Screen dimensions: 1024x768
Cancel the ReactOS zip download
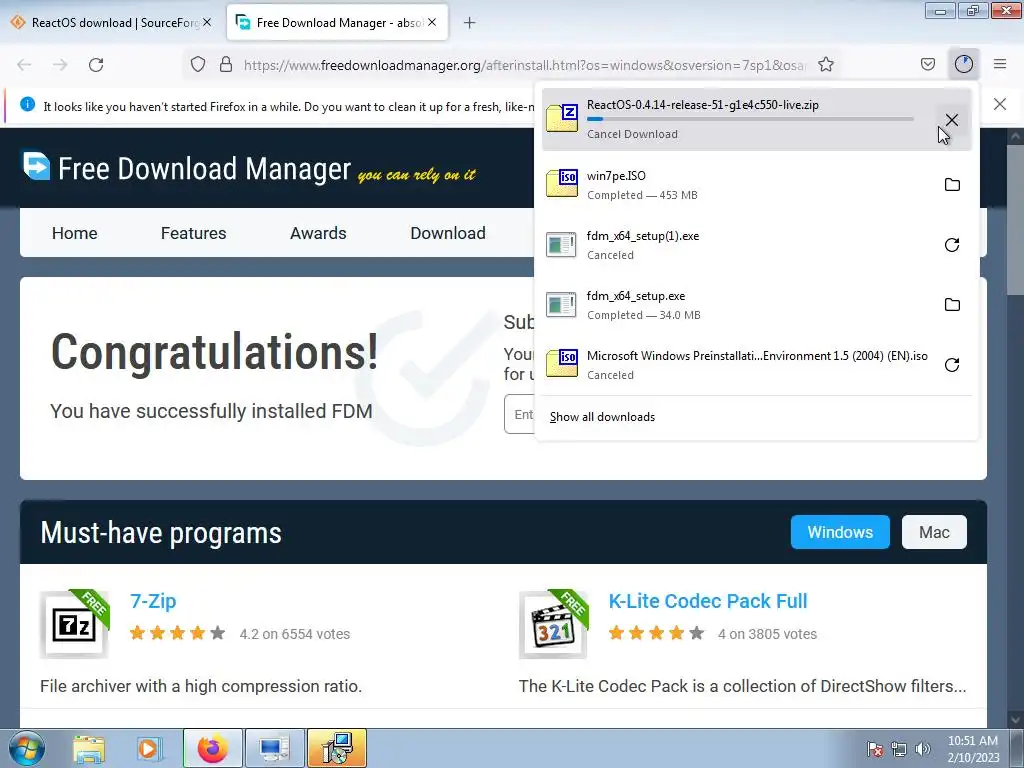point(952,120)
